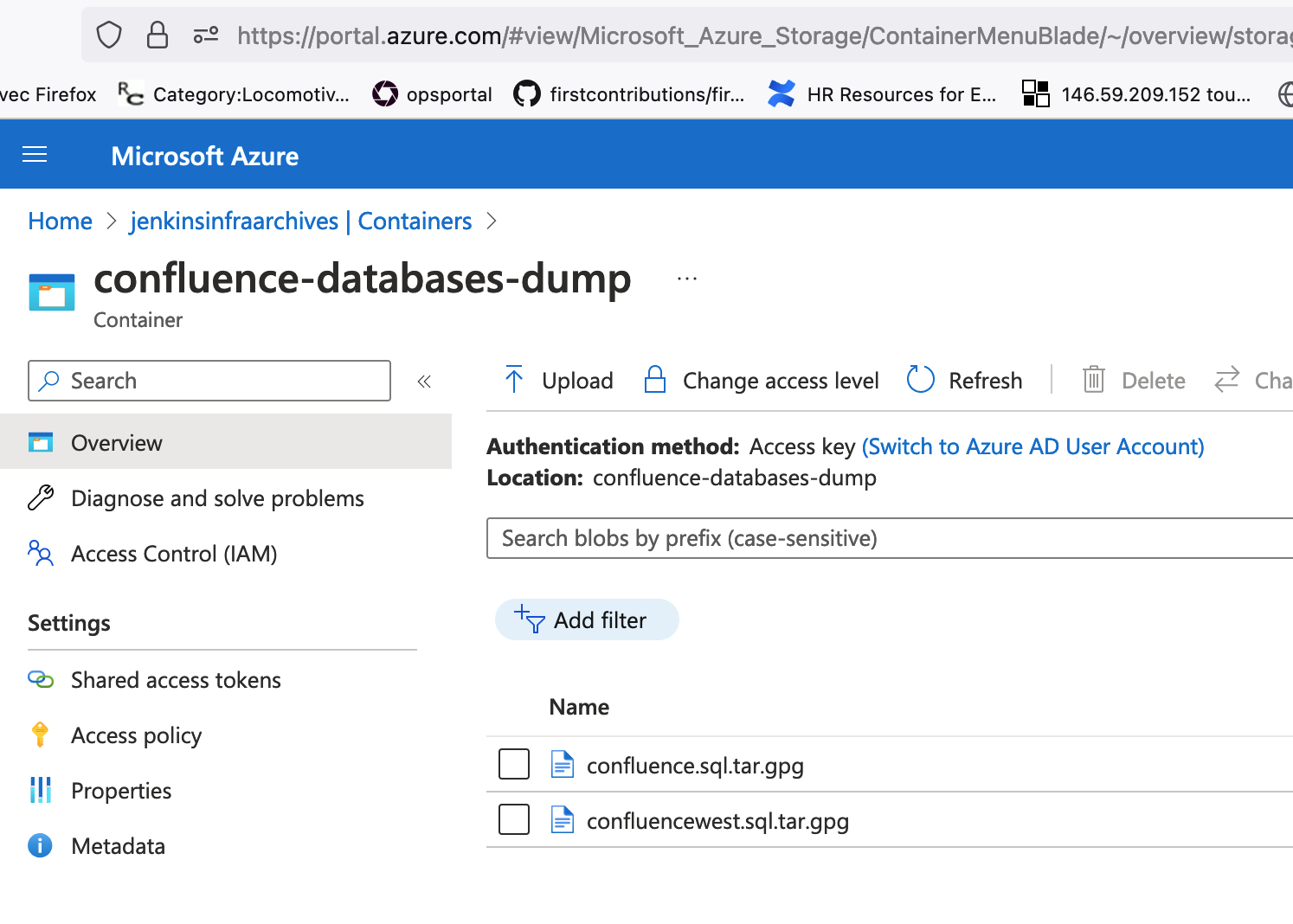Open Shared access tokens via its icon

40,680
